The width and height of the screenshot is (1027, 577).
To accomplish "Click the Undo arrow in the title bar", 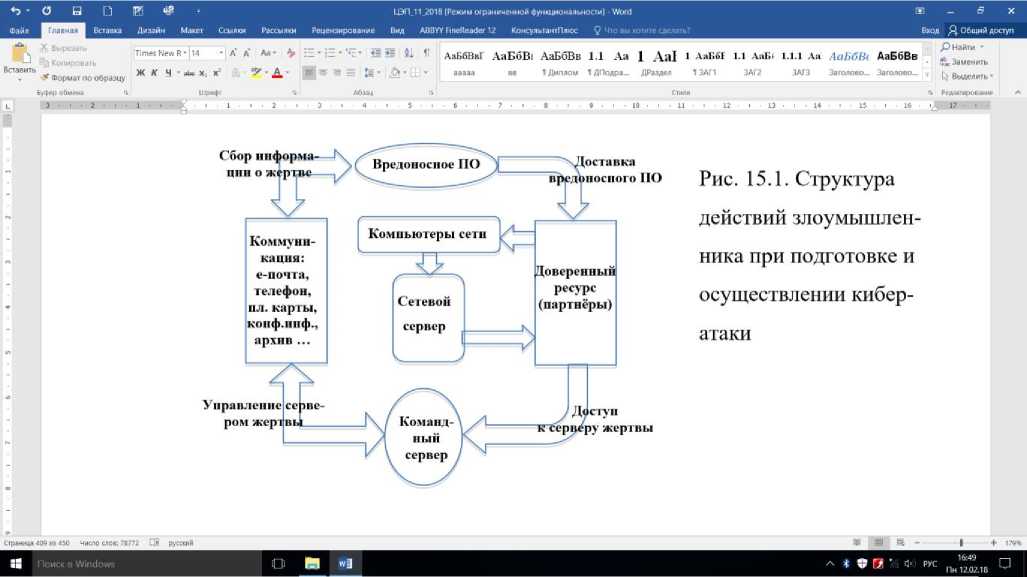I will click(x=16, y=11).
